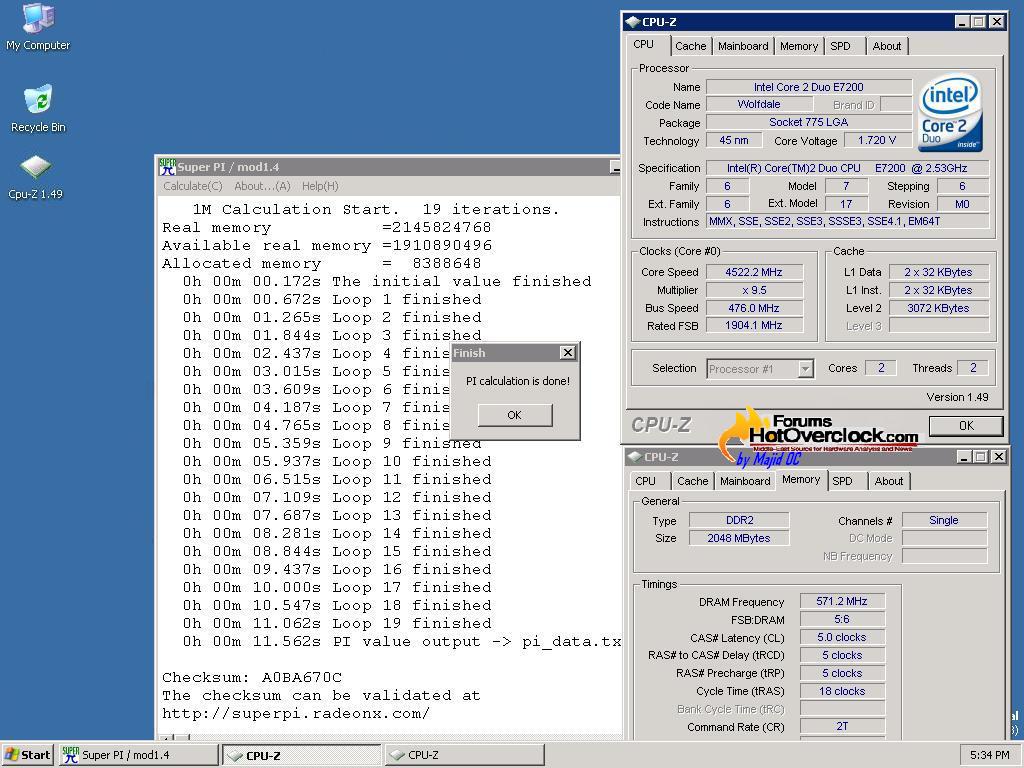
Task: Click the DRAM Frequency value 571.2 MHz
Action: (842, 601)
